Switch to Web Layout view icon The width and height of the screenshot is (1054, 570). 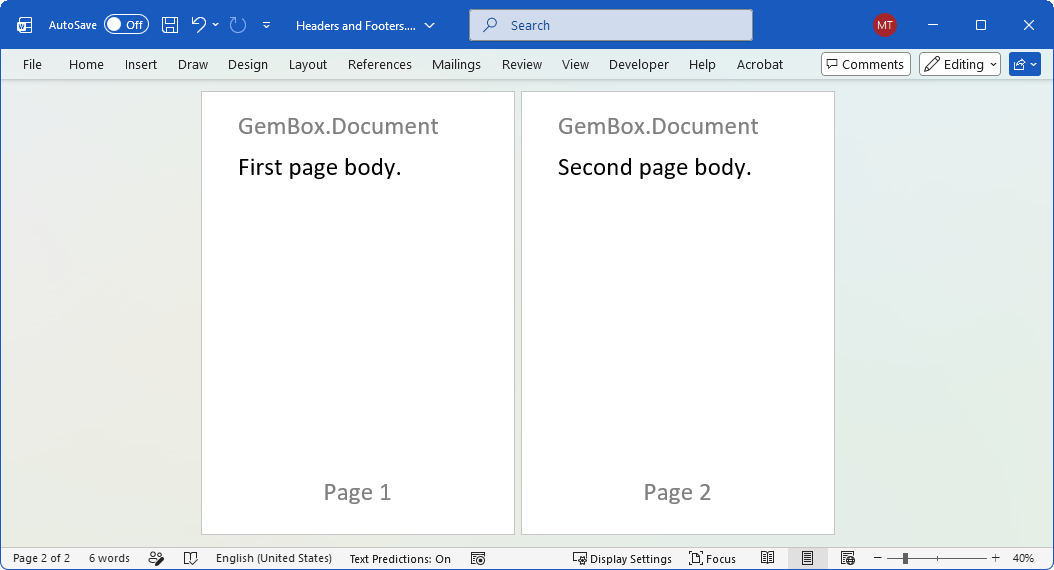pyautogui.click(x=848, y=558)
